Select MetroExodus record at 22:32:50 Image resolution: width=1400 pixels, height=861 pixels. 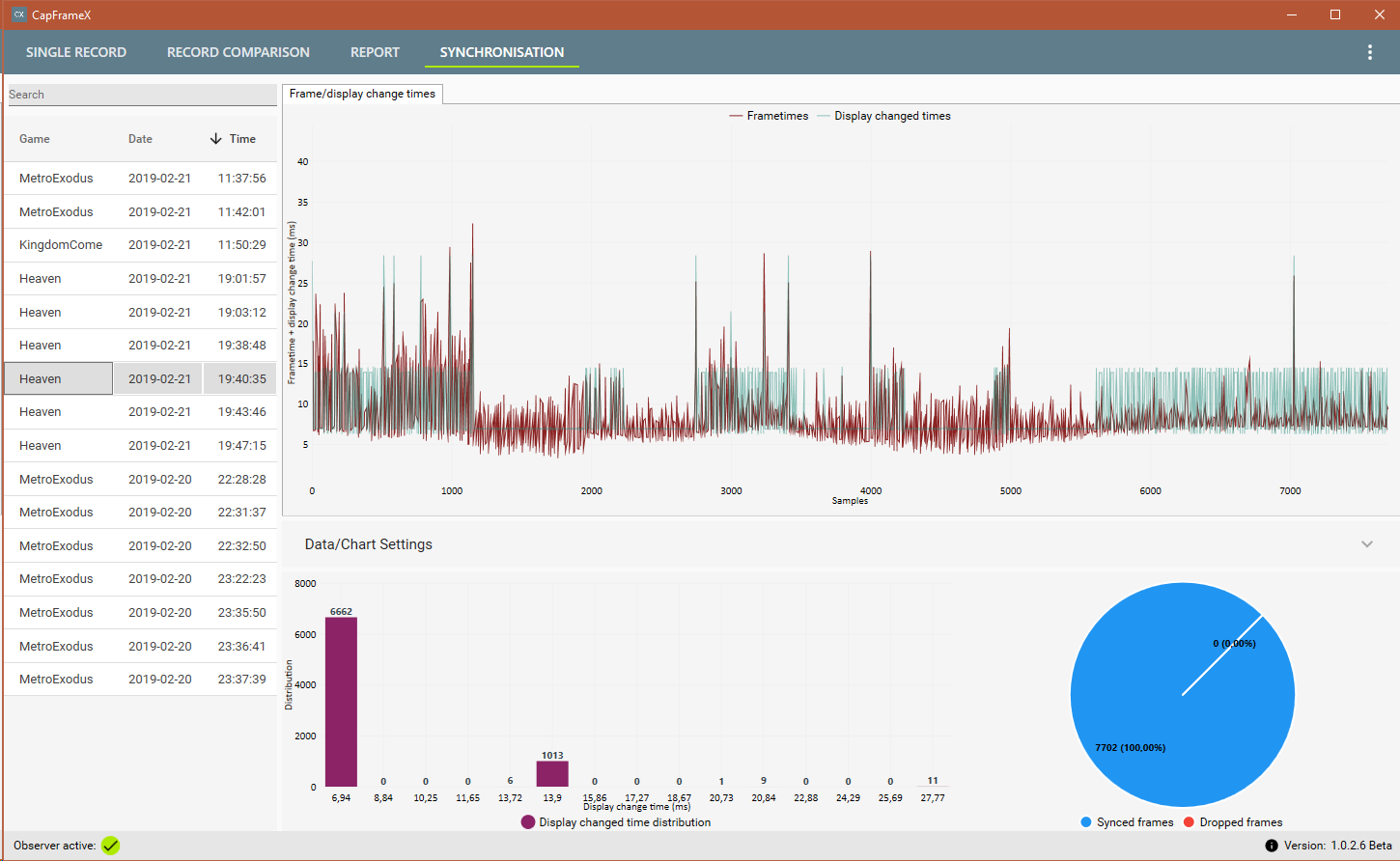pyautogui.click(x=141, y=545)
